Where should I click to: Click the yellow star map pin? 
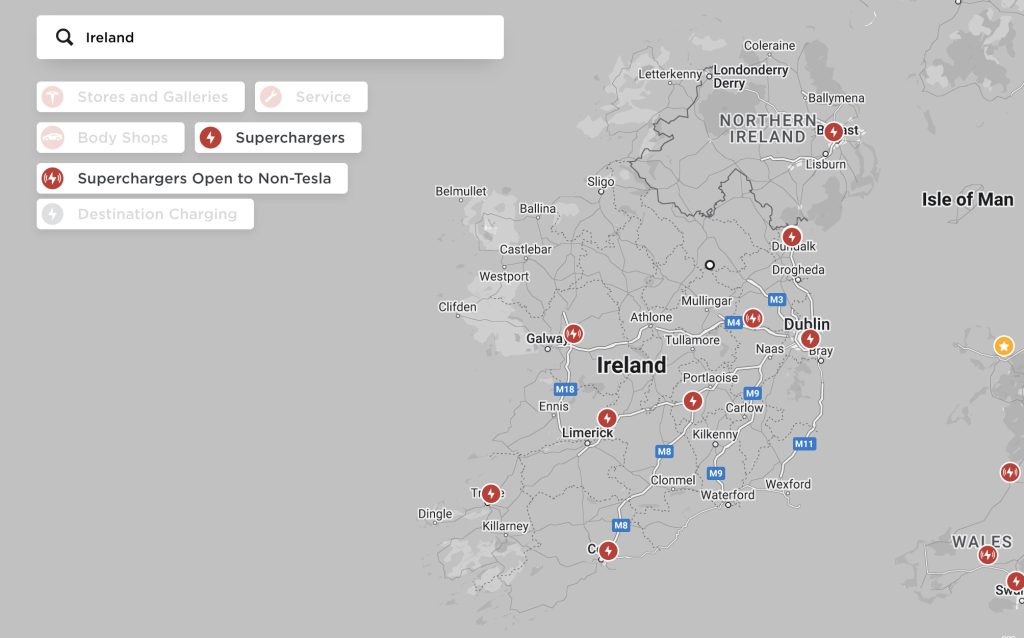1004,346
